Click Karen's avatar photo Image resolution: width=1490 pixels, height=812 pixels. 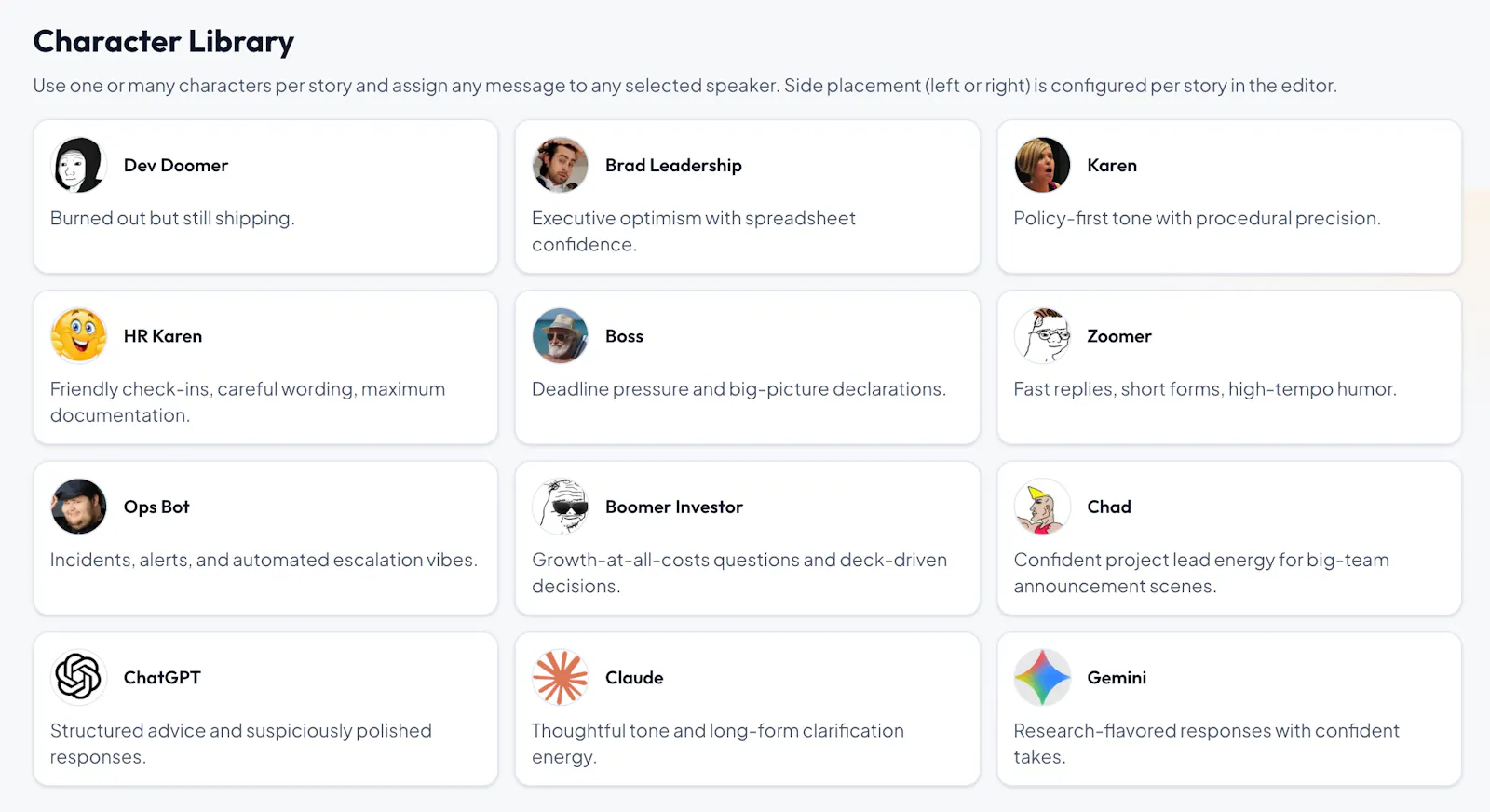point(1042,165)
